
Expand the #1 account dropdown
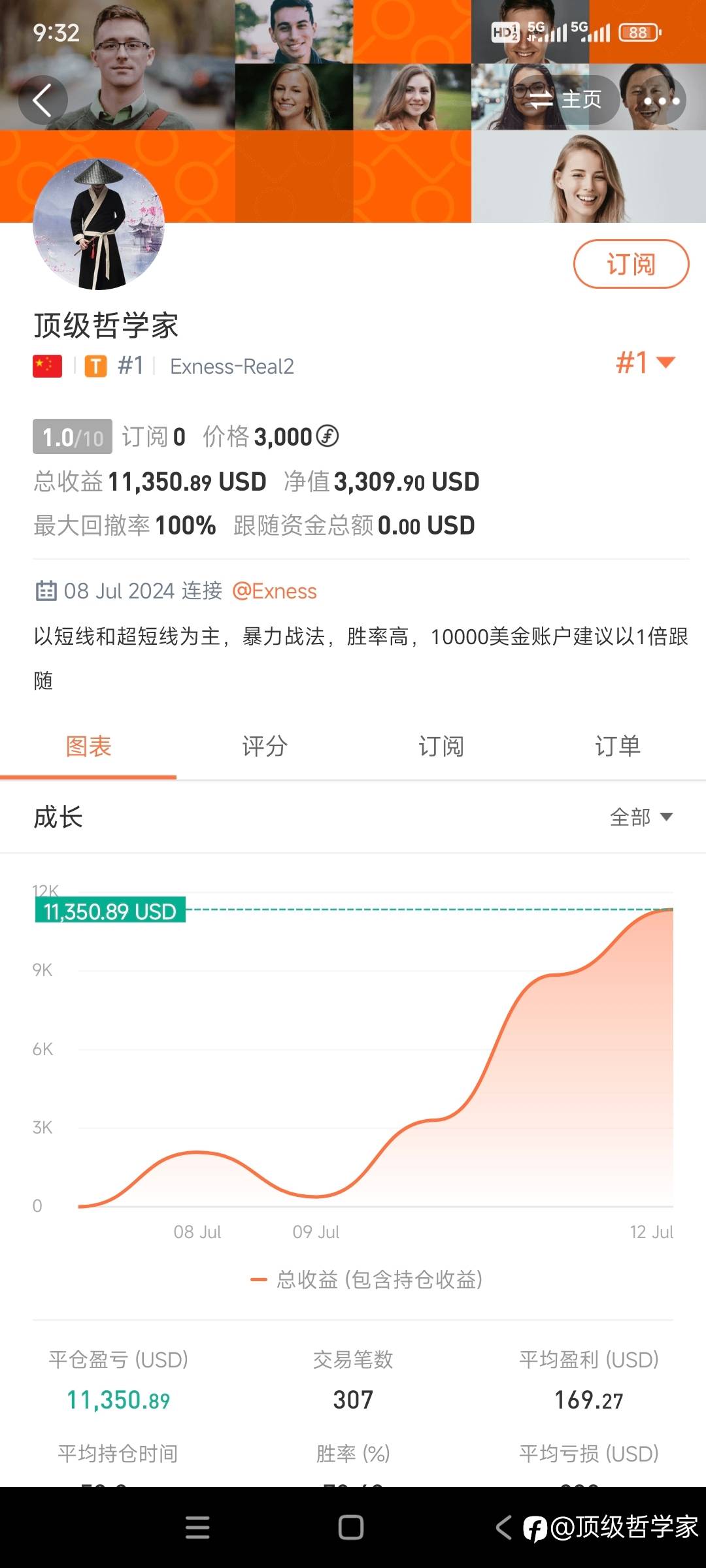pyautogui.click(x=645, y=363)
